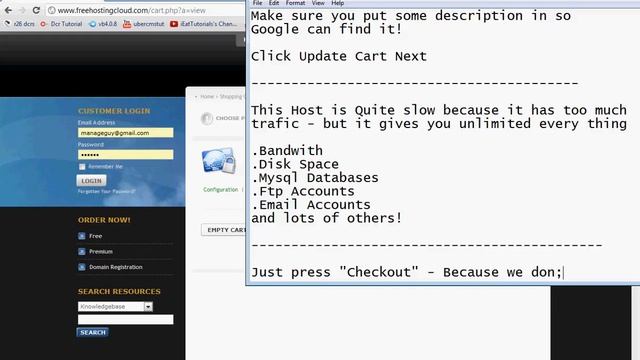Open Notepad Help menu

click(x=337, y=3)
